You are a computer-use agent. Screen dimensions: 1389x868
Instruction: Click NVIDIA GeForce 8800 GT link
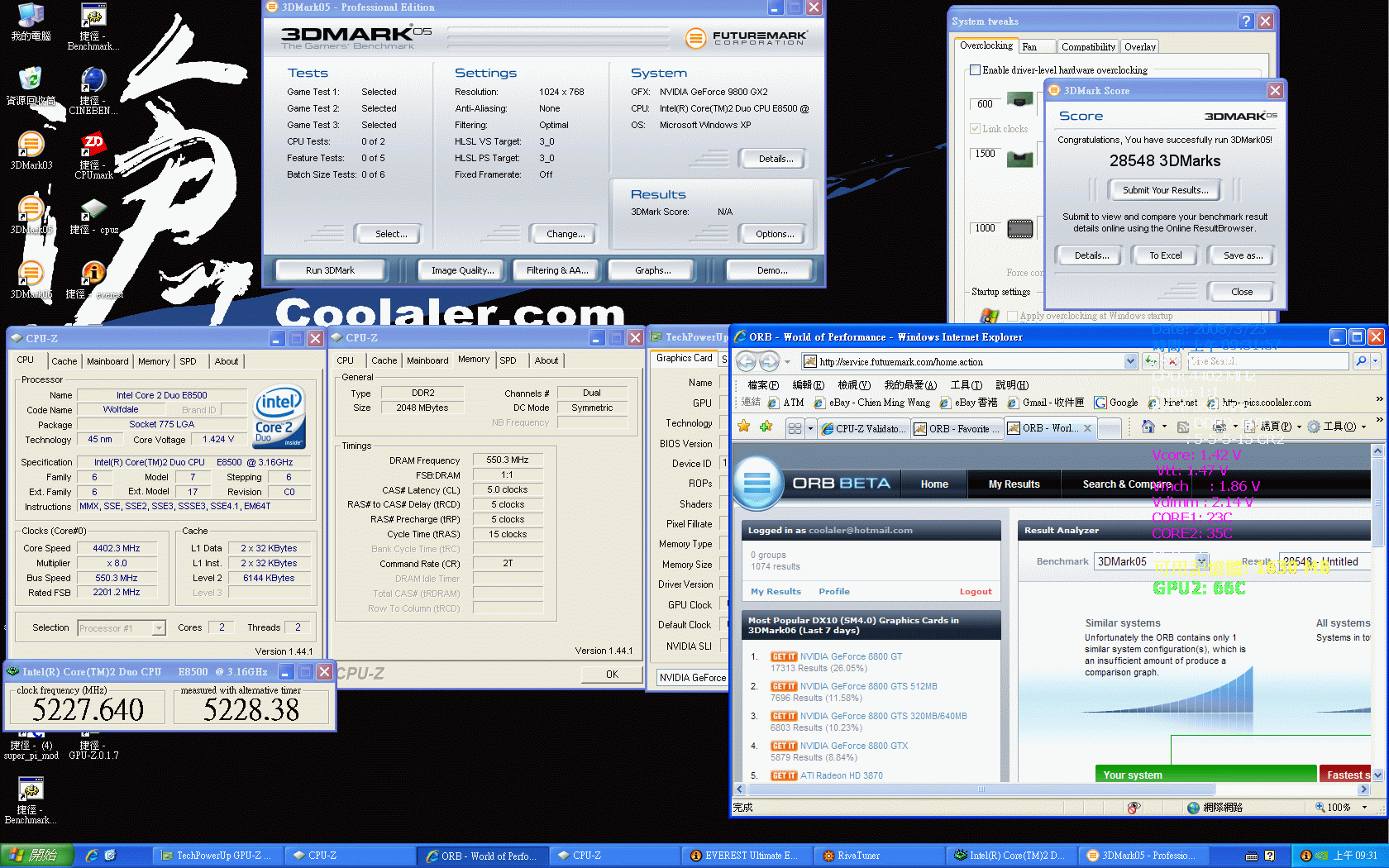click(x=851, y=656)
